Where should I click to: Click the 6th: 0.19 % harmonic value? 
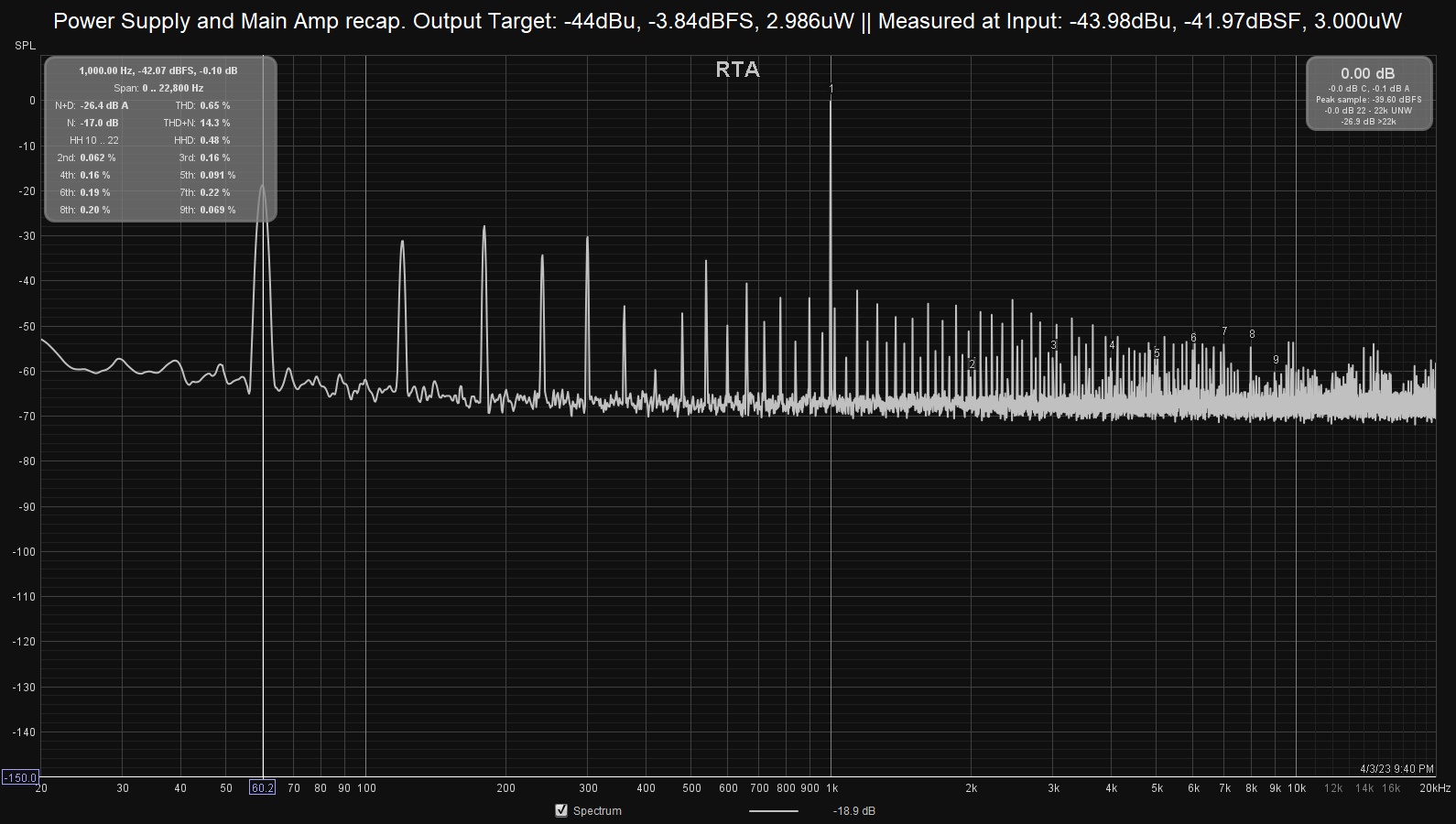[84, 192]
